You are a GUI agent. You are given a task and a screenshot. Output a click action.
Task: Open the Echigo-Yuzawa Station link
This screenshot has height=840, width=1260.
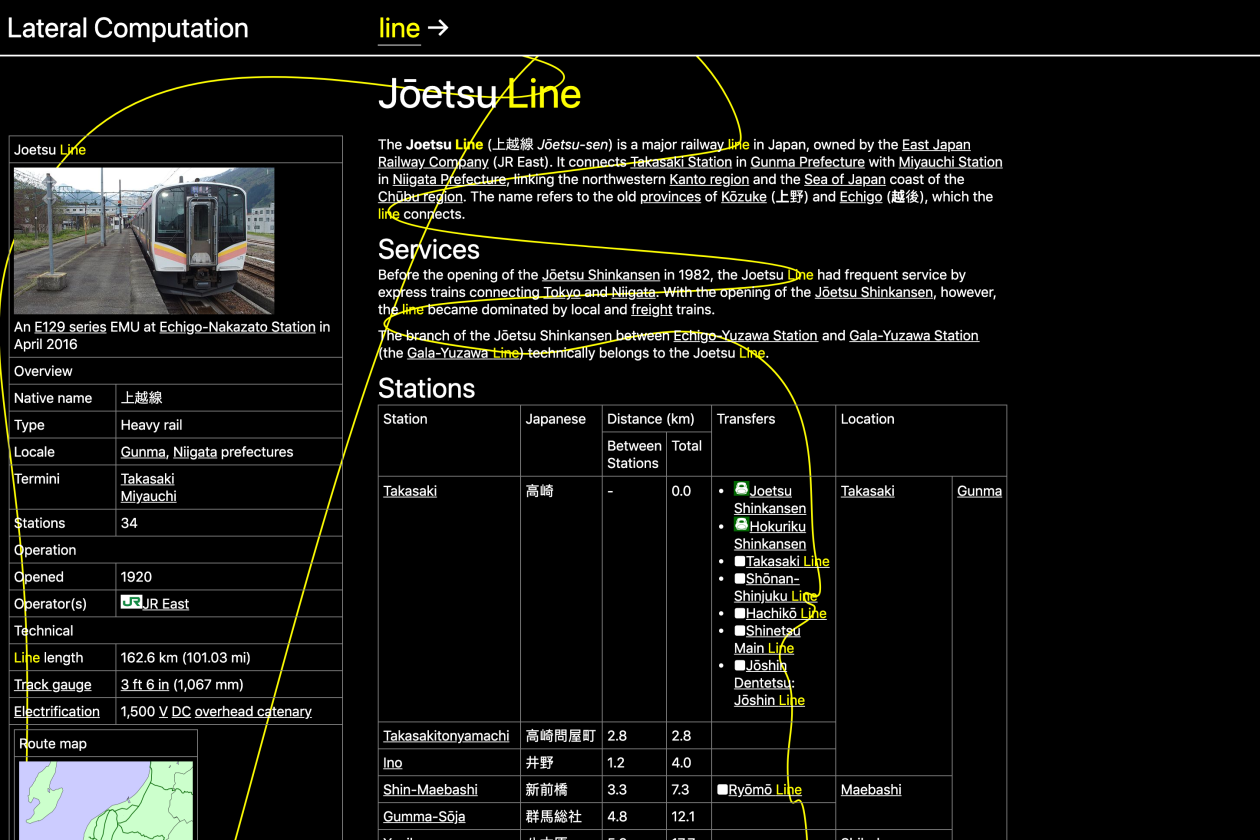click(745, 336)
